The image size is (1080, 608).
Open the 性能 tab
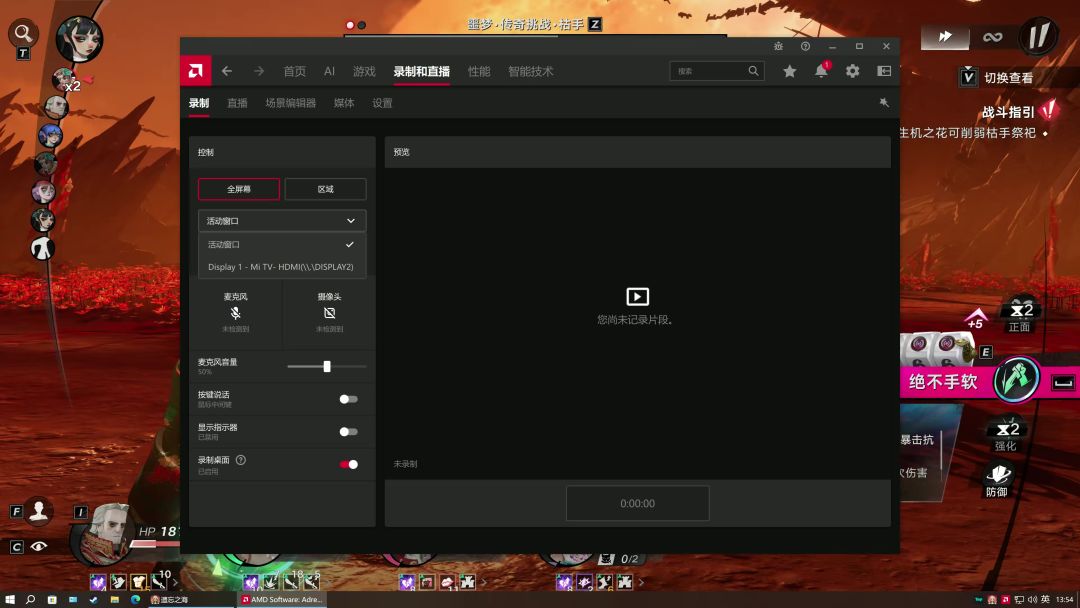click(479, 71)
